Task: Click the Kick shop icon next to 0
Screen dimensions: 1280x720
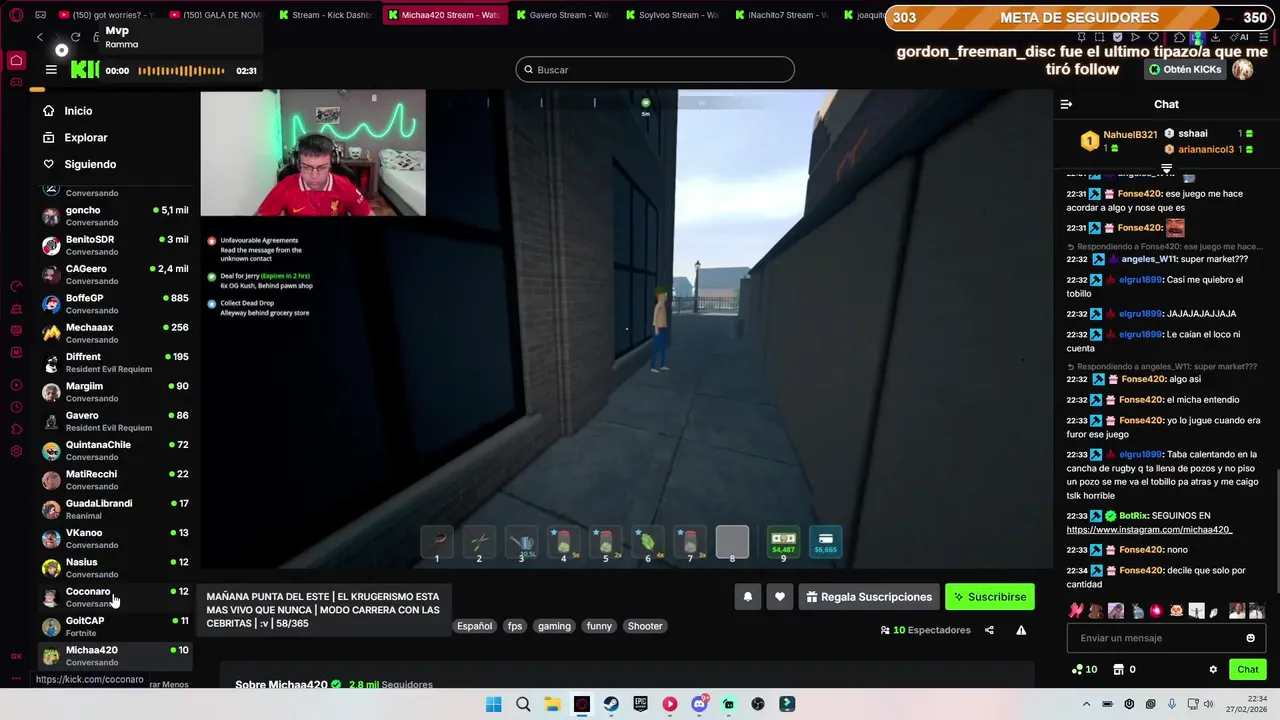Action: tap(1119, 670)
